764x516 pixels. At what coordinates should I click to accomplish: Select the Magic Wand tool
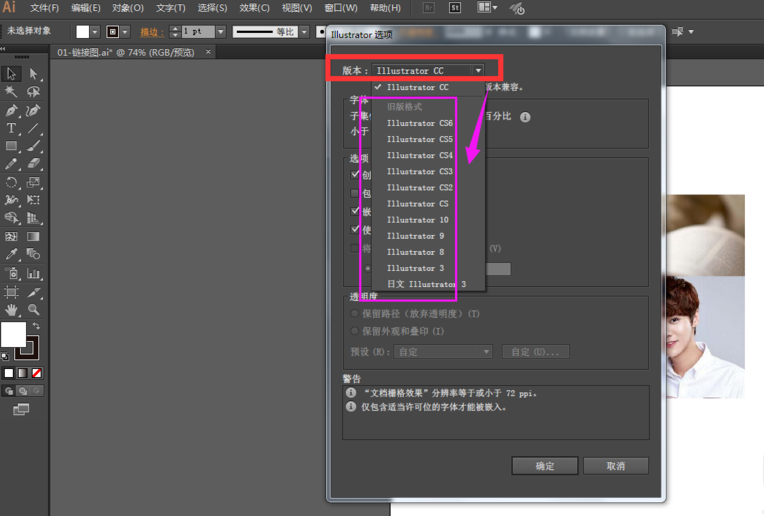click(x=12, y=92)
